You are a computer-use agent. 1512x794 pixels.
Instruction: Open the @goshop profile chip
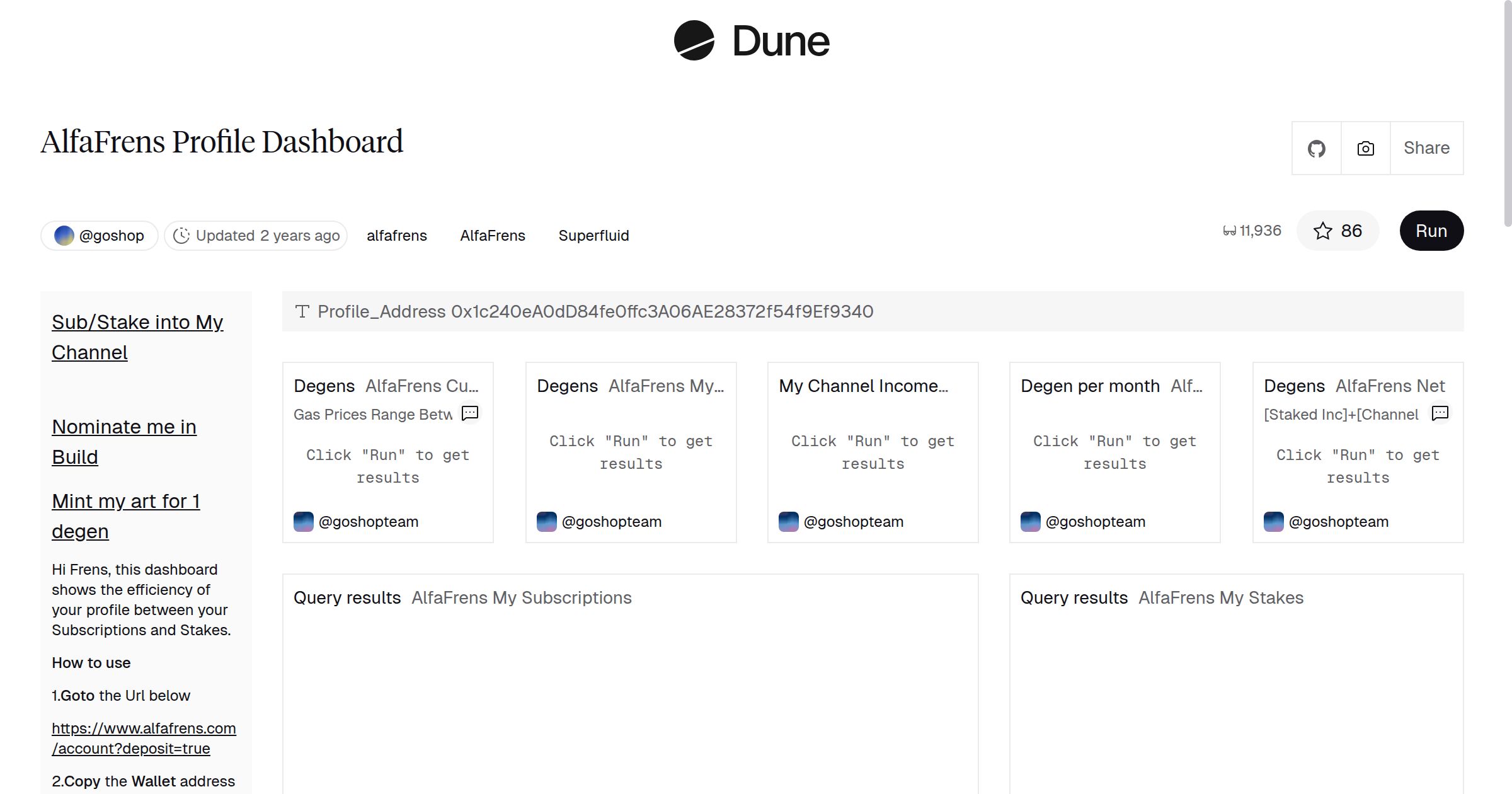tap(99, 234)
